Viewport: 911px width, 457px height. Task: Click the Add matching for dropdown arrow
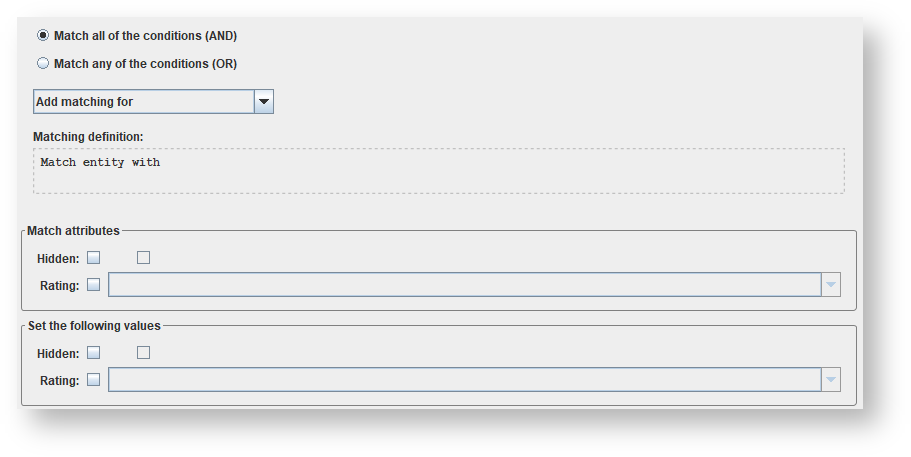point(264,102)
